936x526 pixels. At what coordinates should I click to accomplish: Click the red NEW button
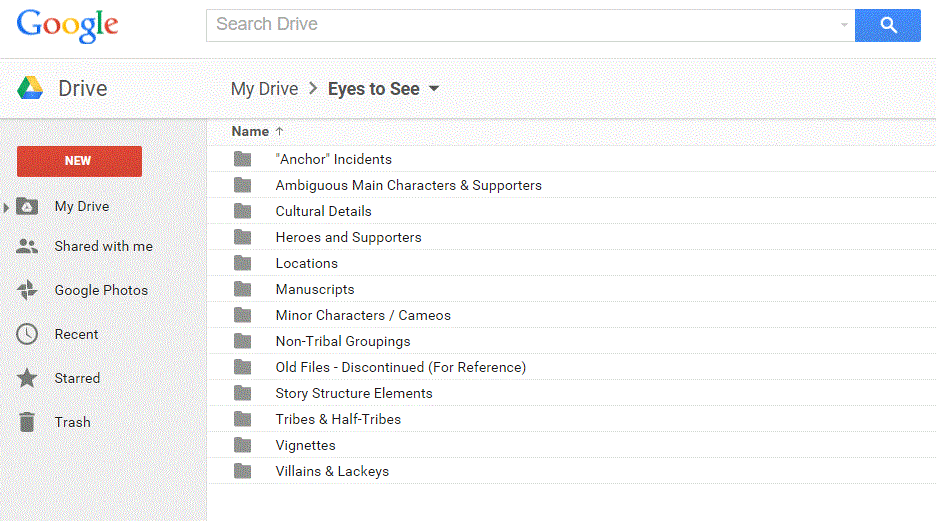[x=79, y=161]
